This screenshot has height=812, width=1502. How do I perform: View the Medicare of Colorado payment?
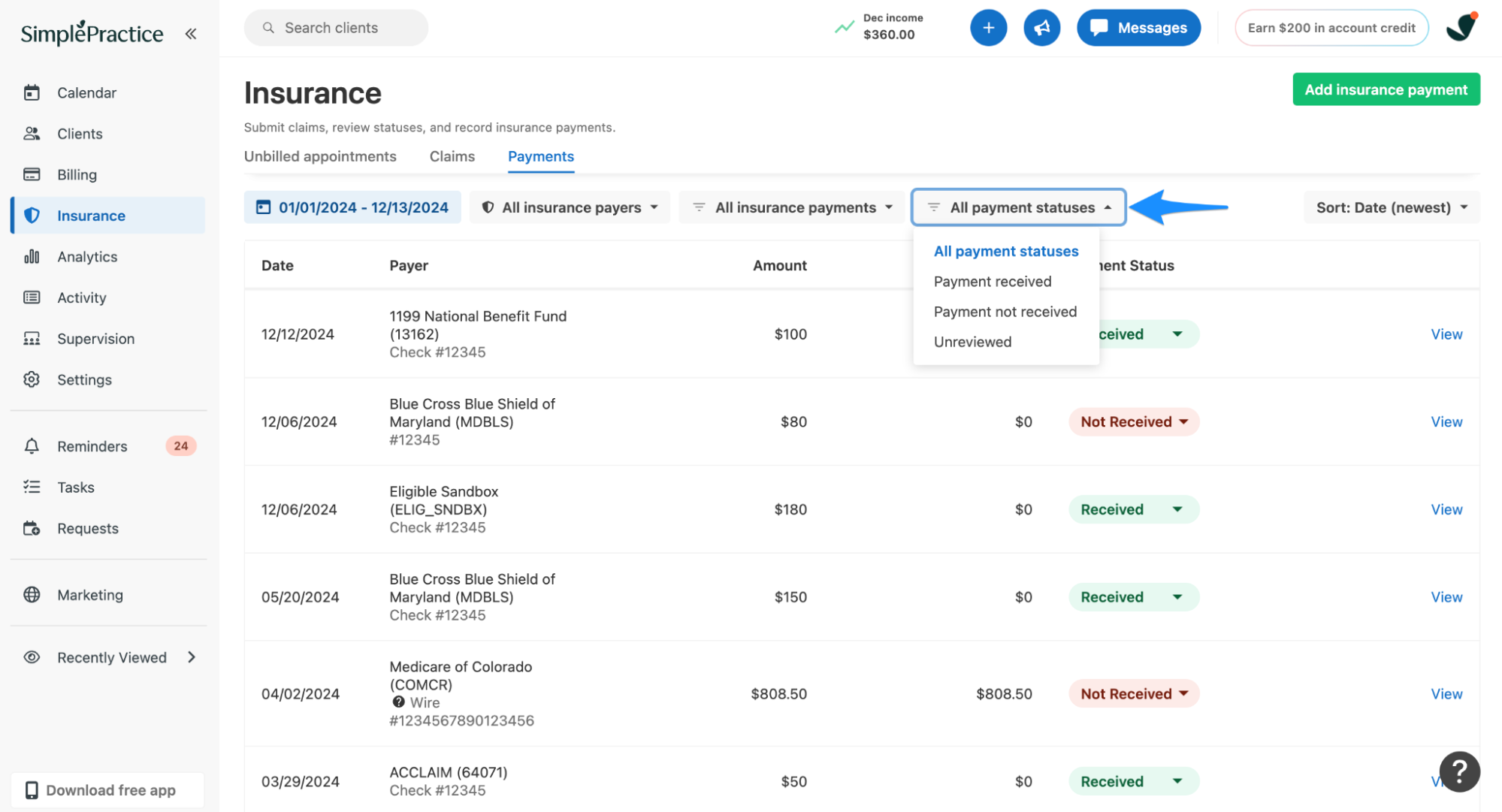tap(1446, 694)
